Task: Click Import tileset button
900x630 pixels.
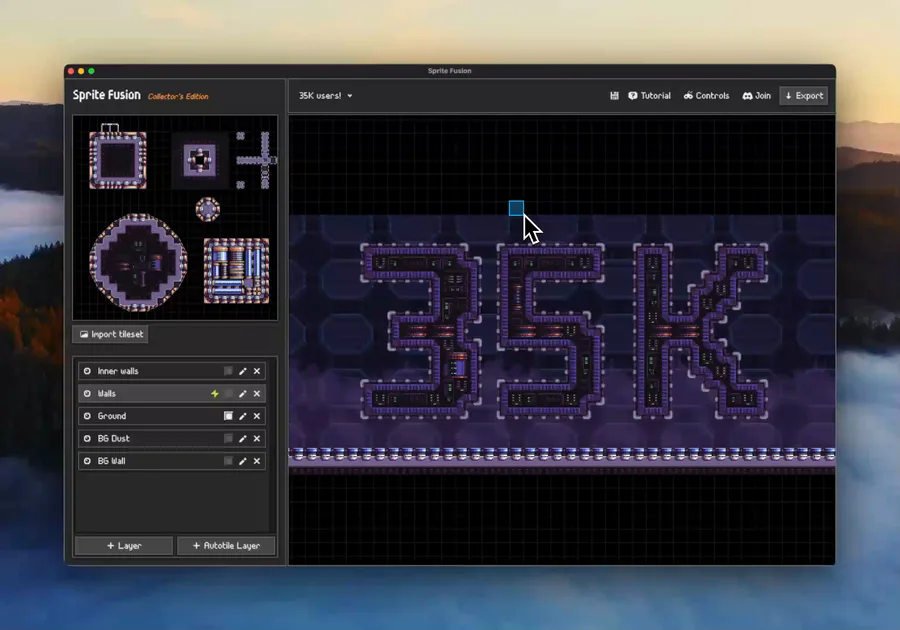Action: click(111, 334)
